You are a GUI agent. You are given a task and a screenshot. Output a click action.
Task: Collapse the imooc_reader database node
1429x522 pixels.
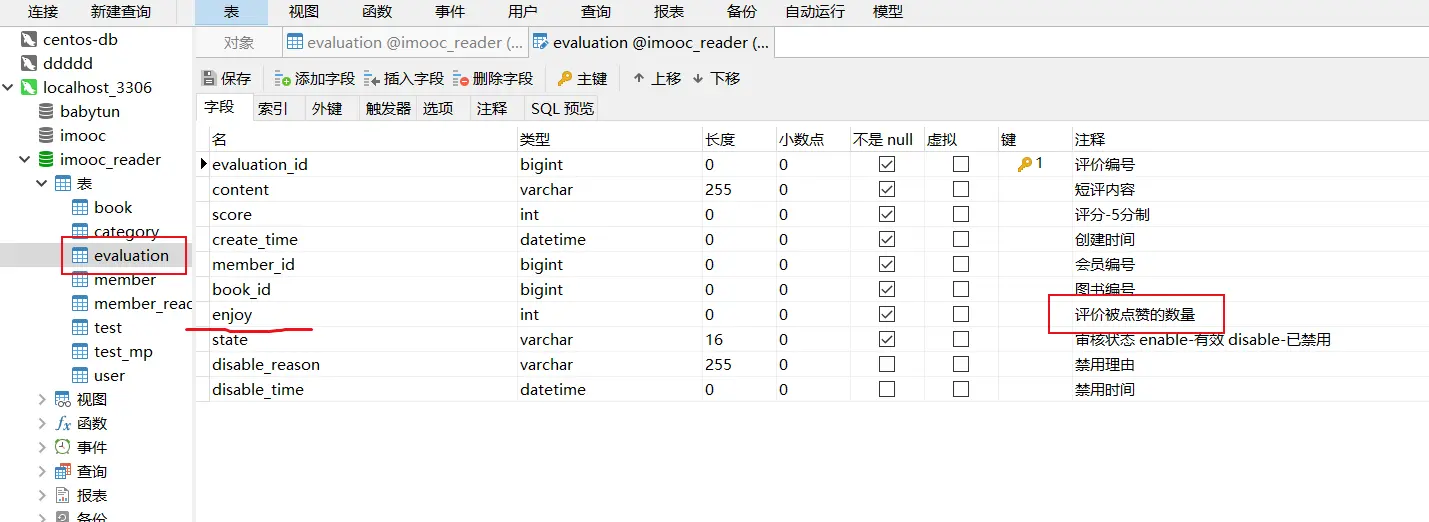[x=25, y=159]
